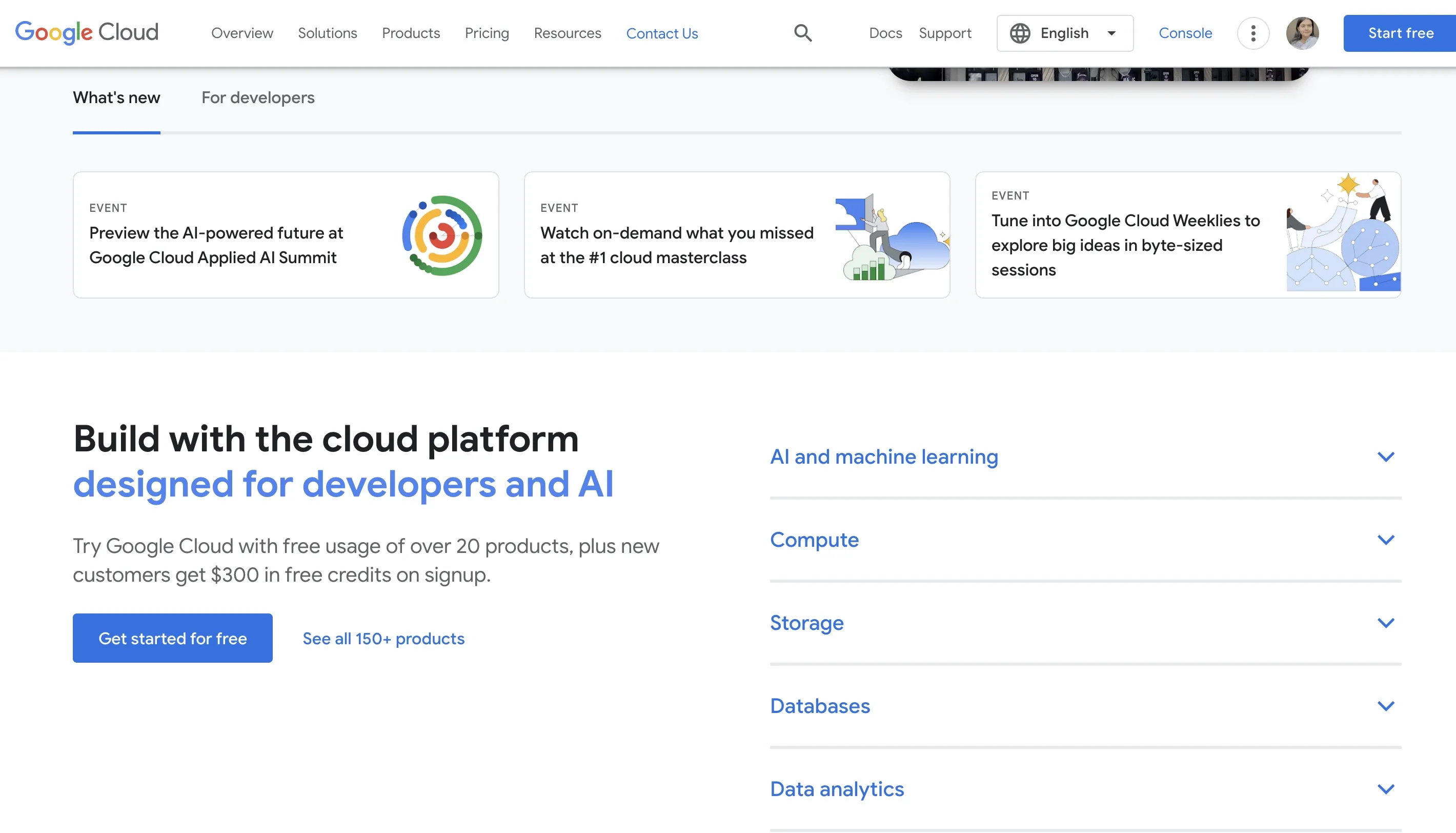The width and height of the screenshot is (1456, 833).
Task: Go to the Console
Action: click(1185, 33)
